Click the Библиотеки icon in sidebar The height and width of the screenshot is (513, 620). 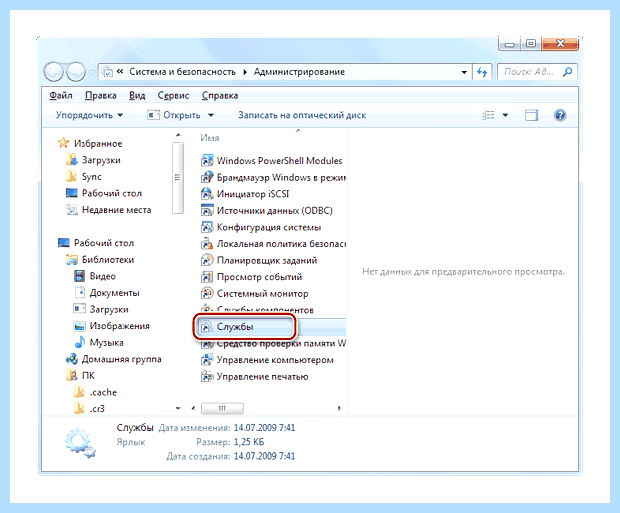pyautogui.click(x=72, y=259)
